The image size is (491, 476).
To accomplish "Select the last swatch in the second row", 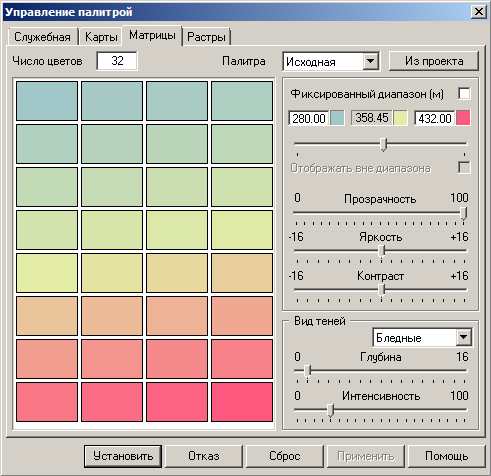I will point(242,144).
